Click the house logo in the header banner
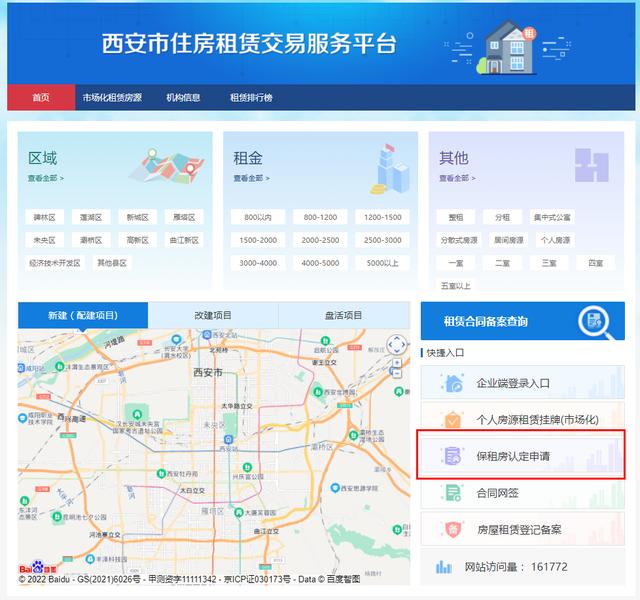This screenshot has height=600, width=640. [507, 47]
